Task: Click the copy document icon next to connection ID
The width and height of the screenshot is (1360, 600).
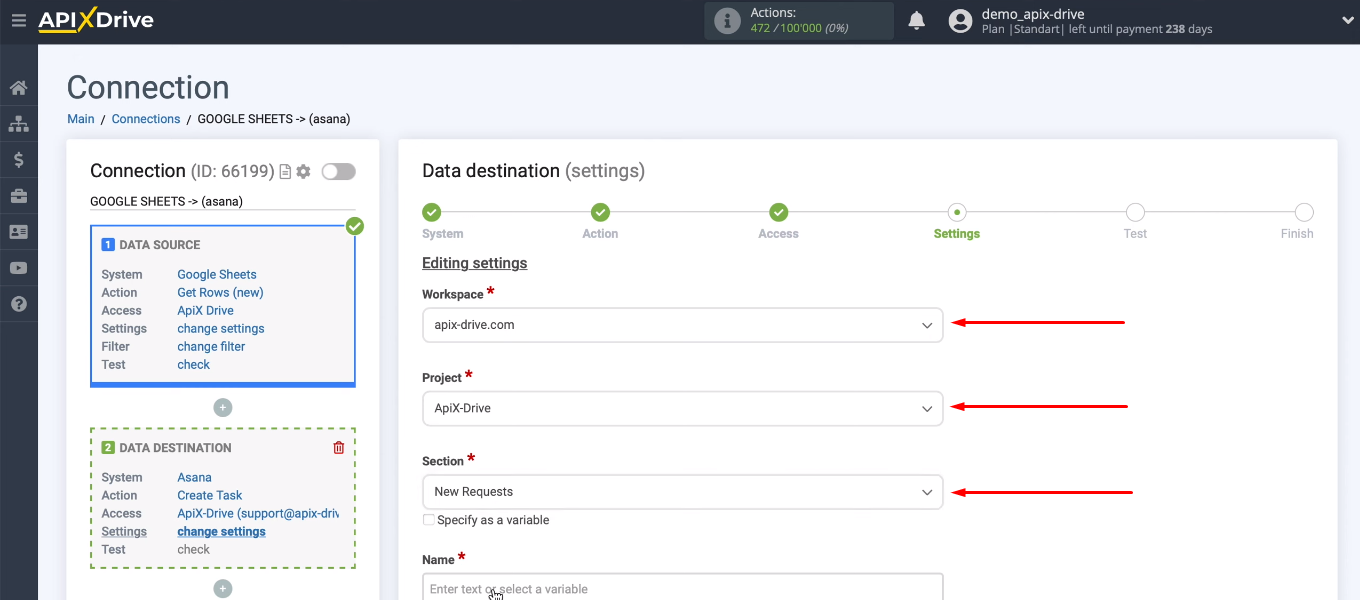Action: [x=285, y=172]
